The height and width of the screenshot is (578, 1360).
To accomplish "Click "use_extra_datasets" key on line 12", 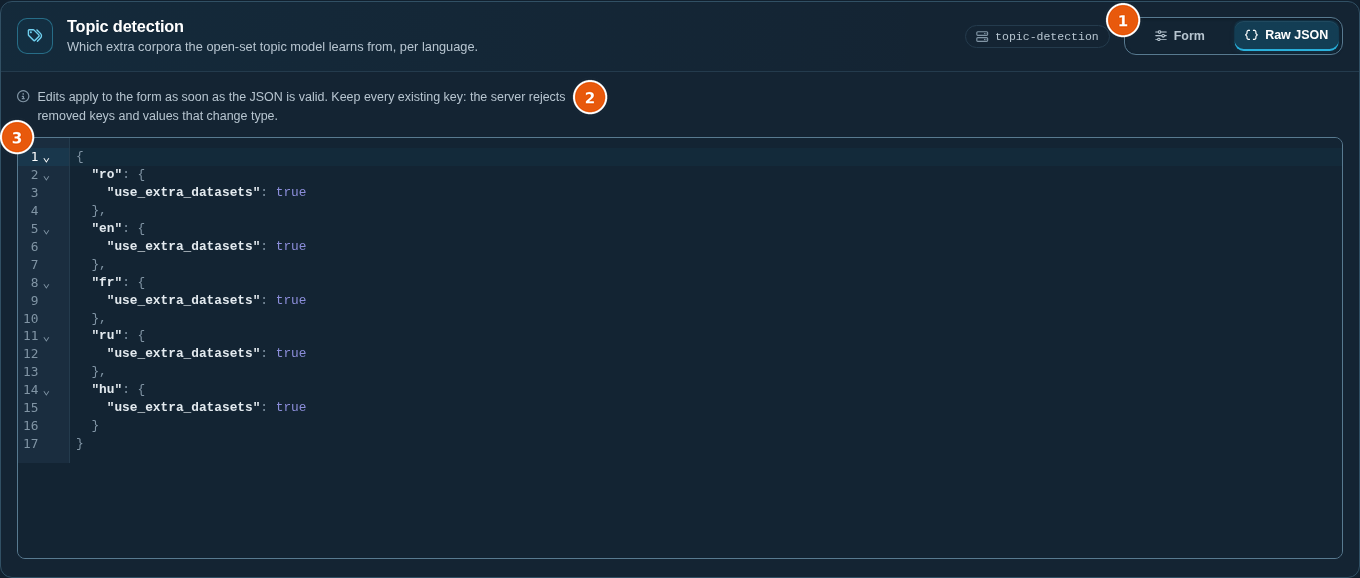I will [x=184, y=353].
